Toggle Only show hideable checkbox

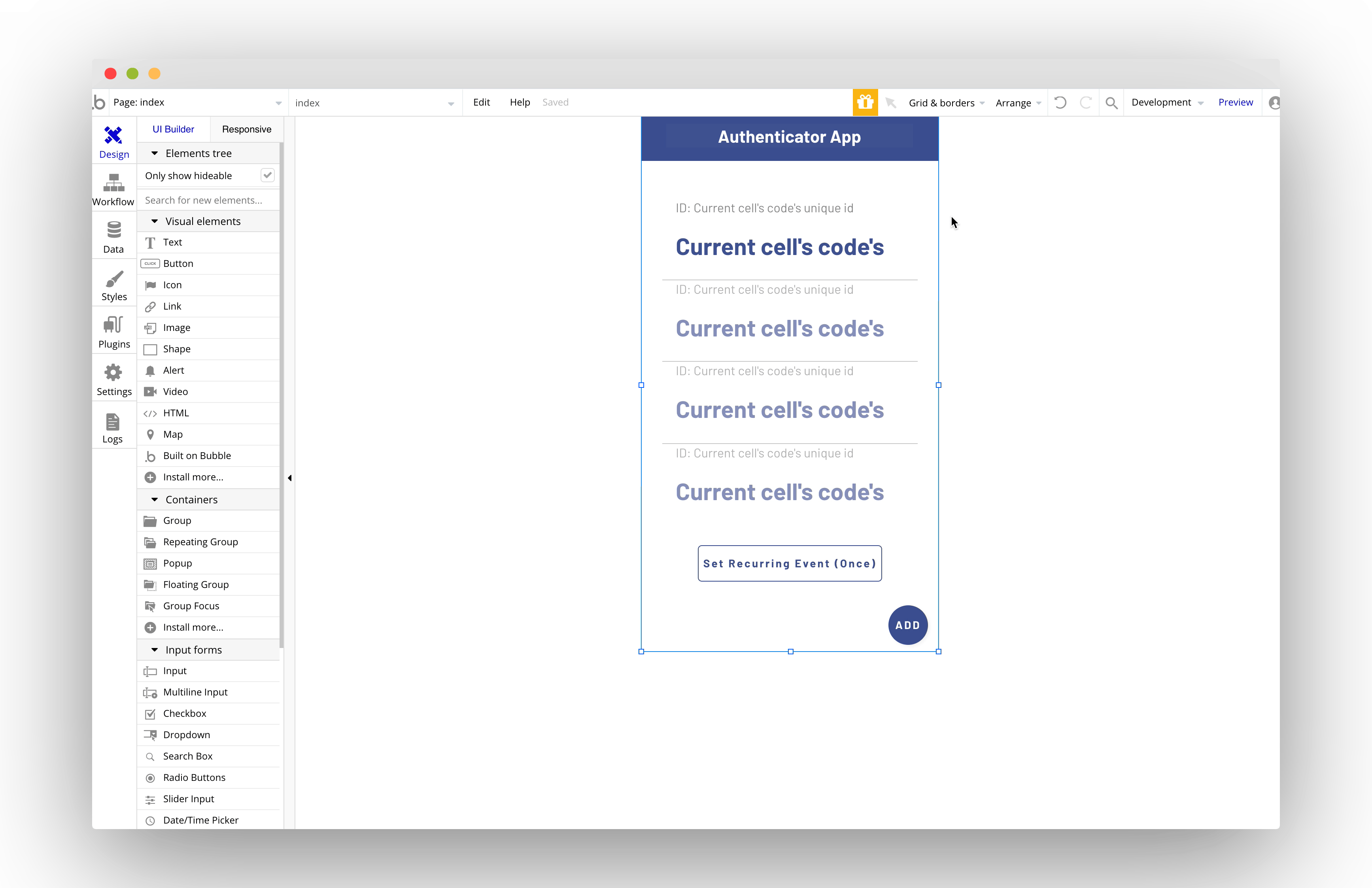[x=268, y=175]
